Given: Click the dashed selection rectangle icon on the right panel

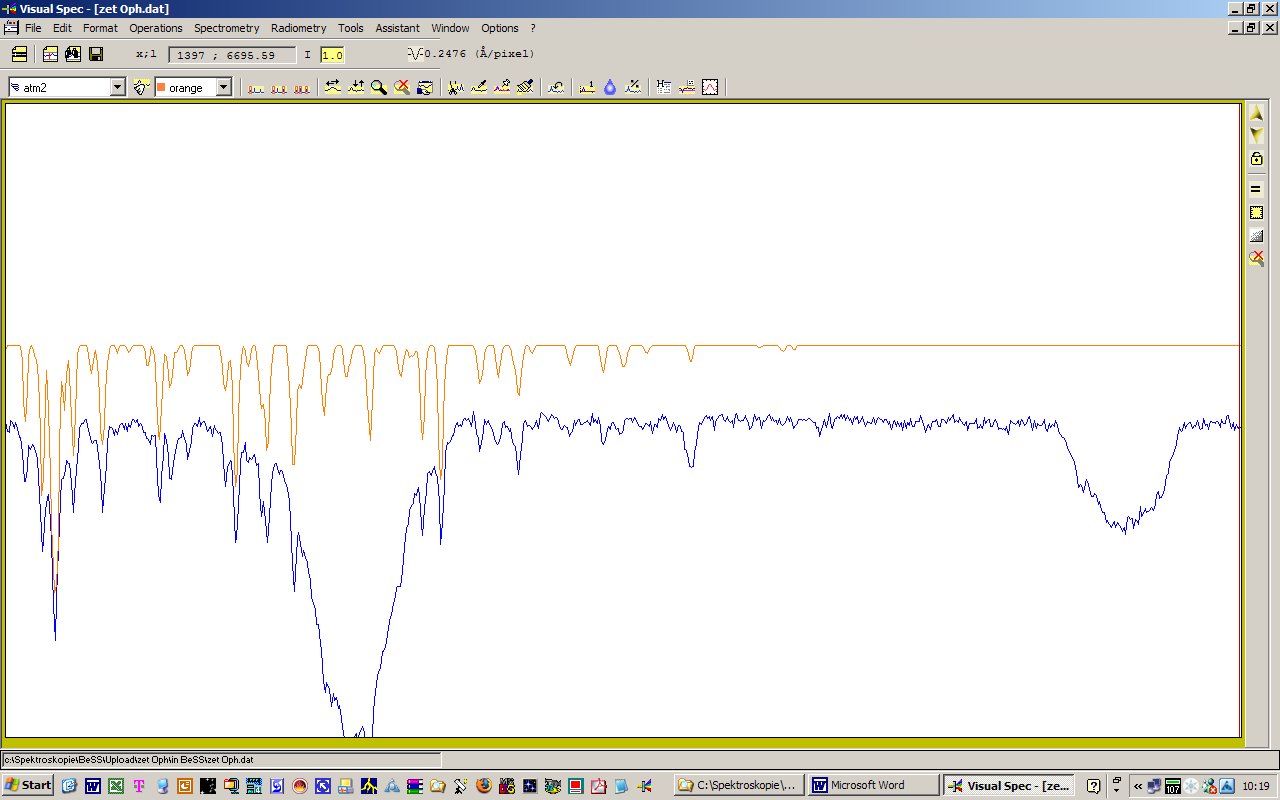Looking at the screenshot, I should 1256,212.
